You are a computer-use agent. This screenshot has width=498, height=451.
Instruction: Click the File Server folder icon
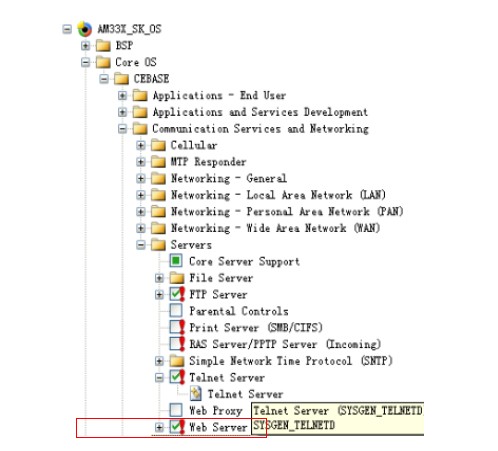point(177,278)
